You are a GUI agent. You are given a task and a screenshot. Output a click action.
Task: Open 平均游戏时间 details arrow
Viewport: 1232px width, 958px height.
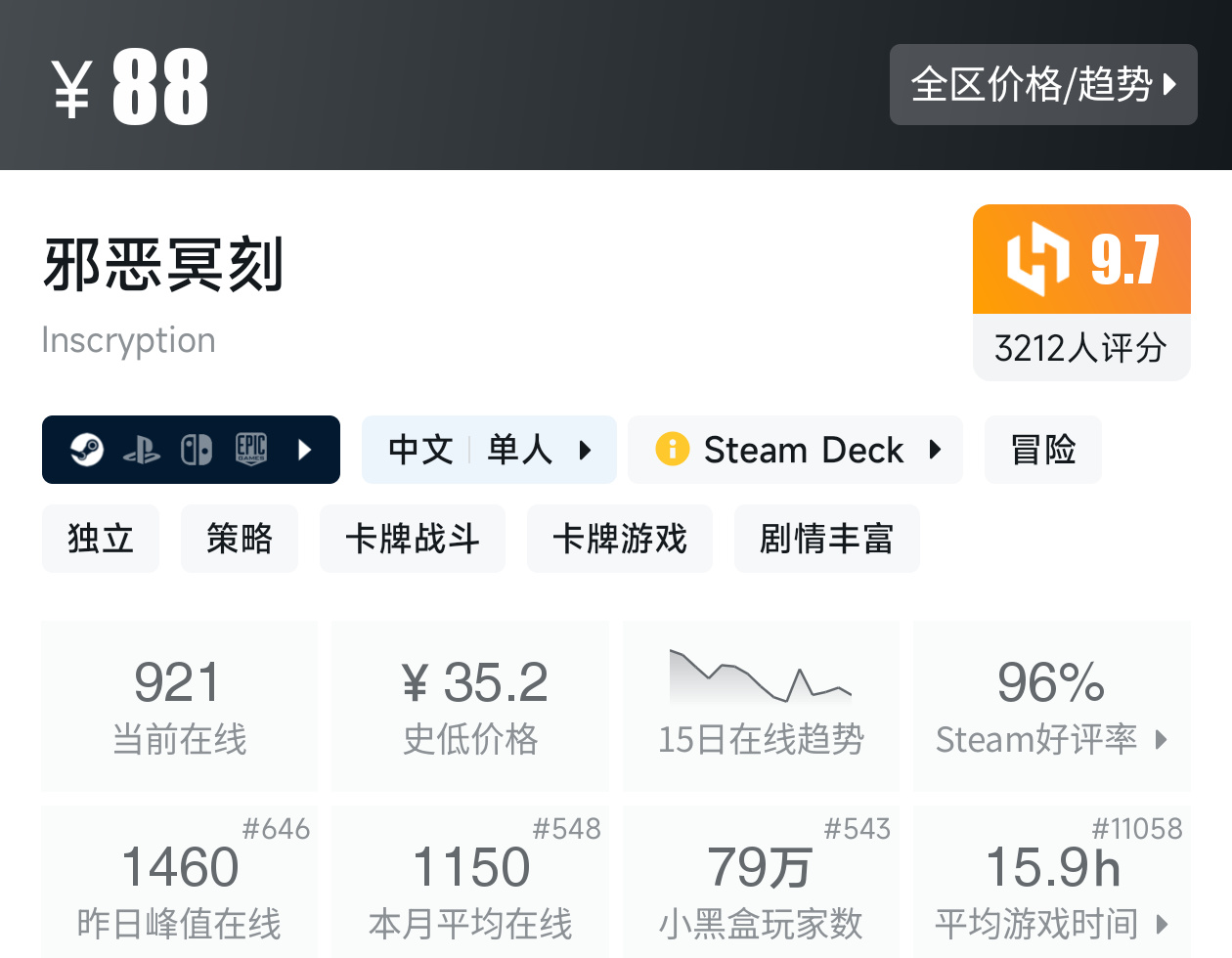point(1162,924)
